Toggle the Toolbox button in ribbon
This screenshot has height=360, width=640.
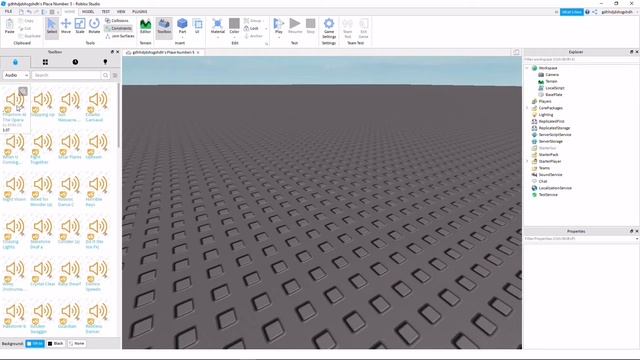(x=164, y=27)
